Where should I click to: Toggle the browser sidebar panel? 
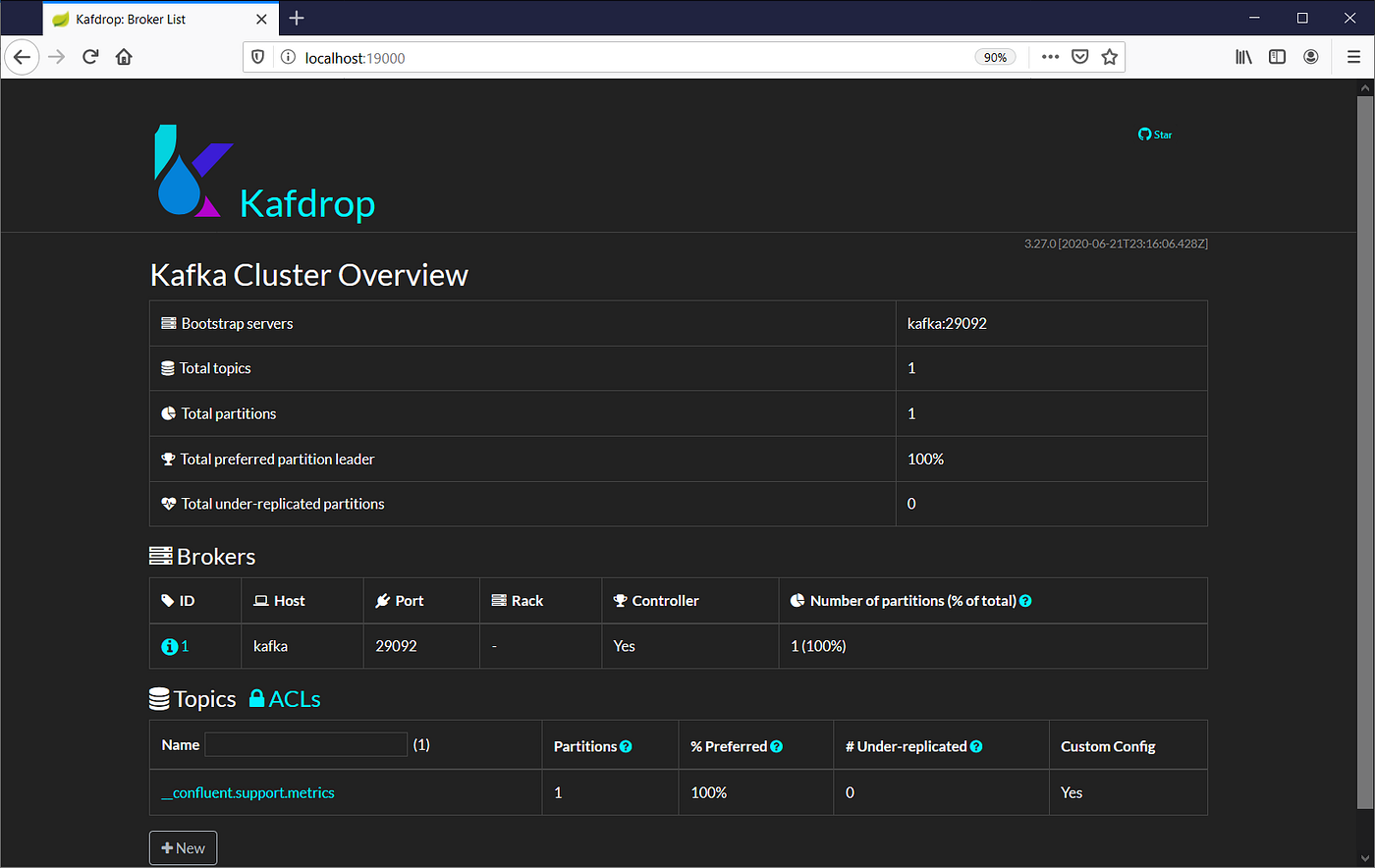[x=1277, y=57]
